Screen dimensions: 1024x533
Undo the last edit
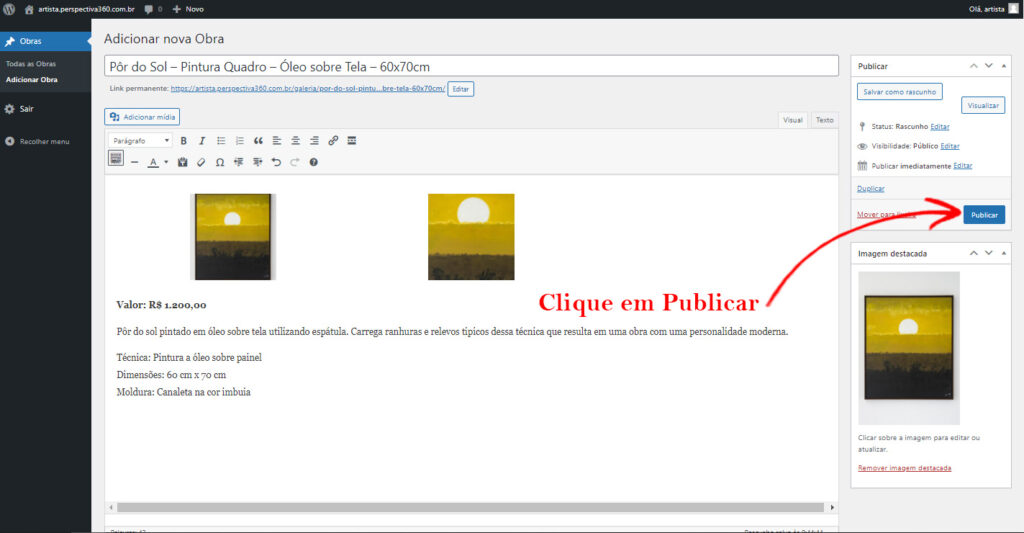tap(276, 162)
